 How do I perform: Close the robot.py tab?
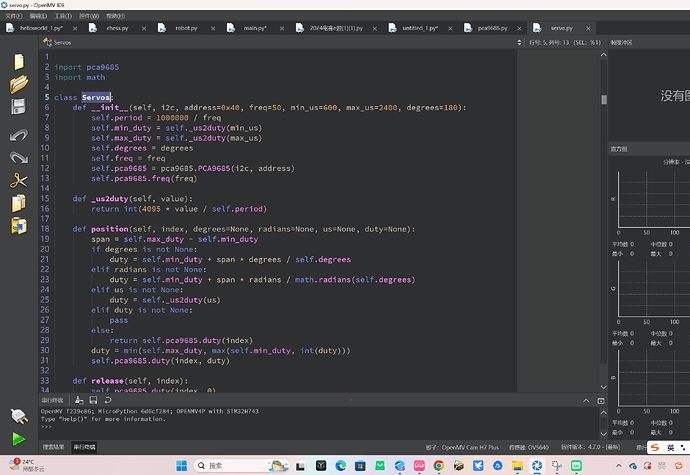tap(213, 28)
